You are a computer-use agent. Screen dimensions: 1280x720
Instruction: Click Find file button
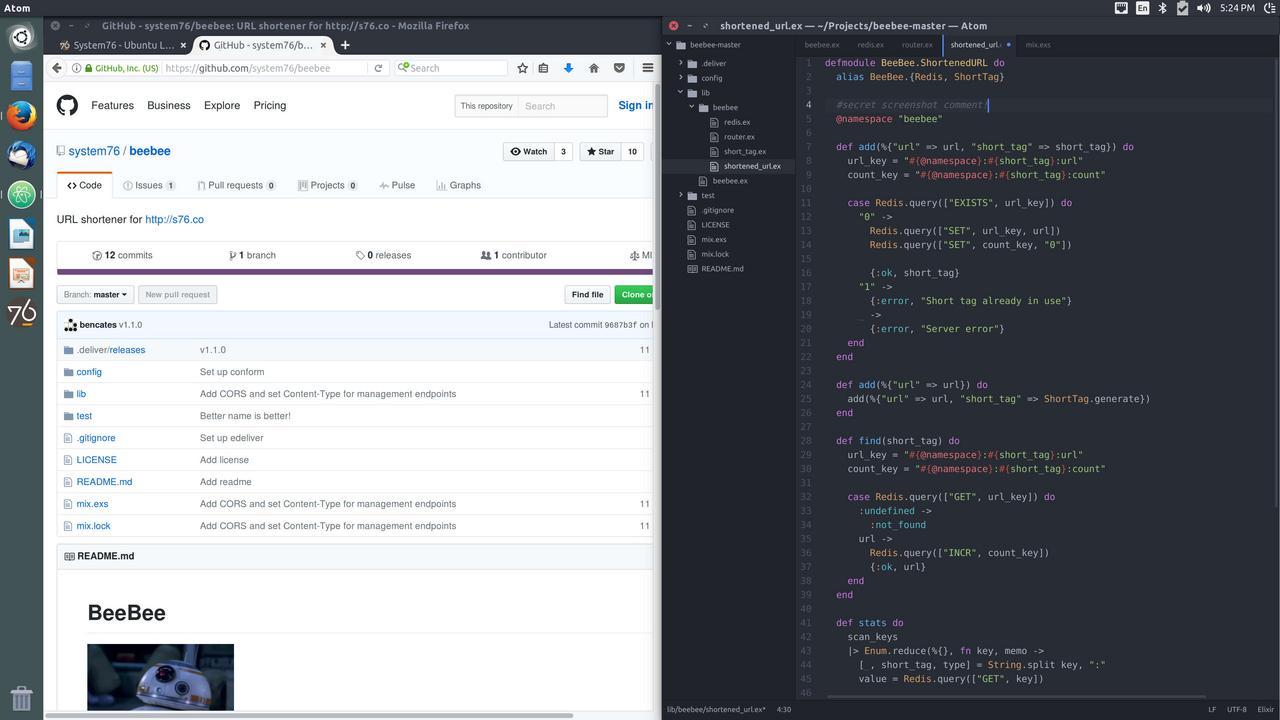click(587, 295)
